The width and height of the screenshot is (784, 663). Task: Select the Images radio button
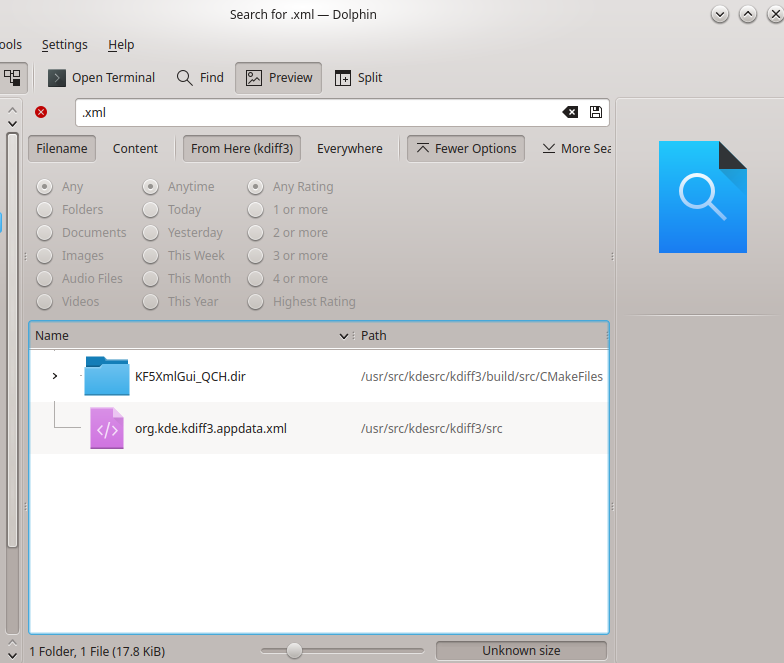point(44,256)
